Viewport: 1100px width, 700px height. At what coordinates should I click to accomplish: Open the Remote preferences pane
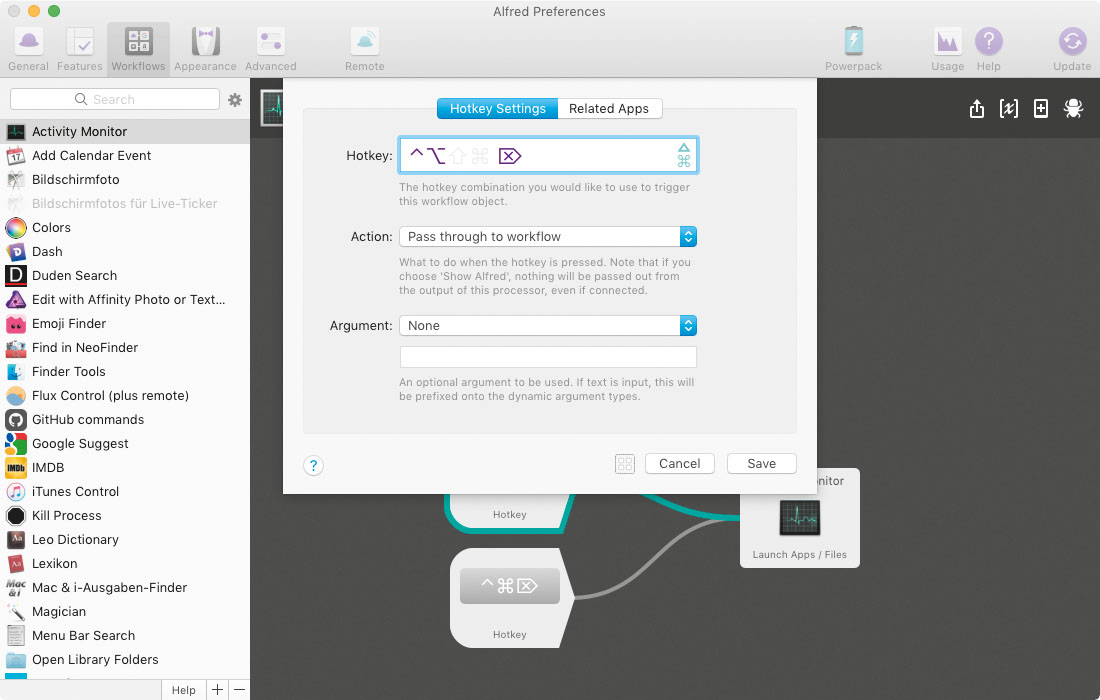tap(364, 48)
